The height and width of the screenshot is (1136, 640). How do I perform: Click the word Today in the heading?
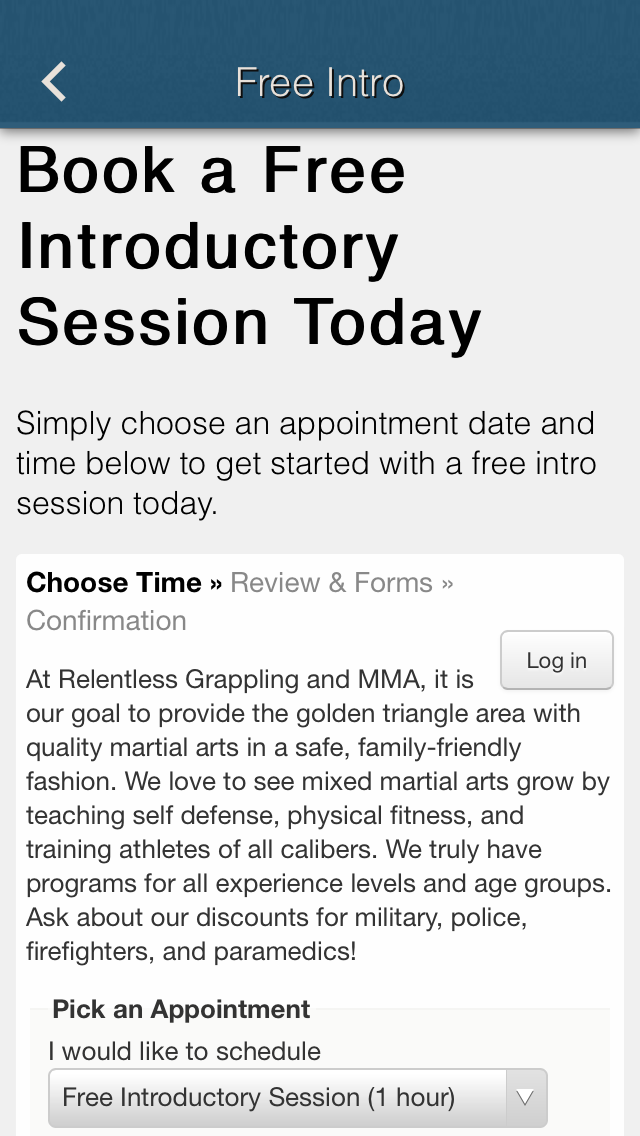pos(387,323)
